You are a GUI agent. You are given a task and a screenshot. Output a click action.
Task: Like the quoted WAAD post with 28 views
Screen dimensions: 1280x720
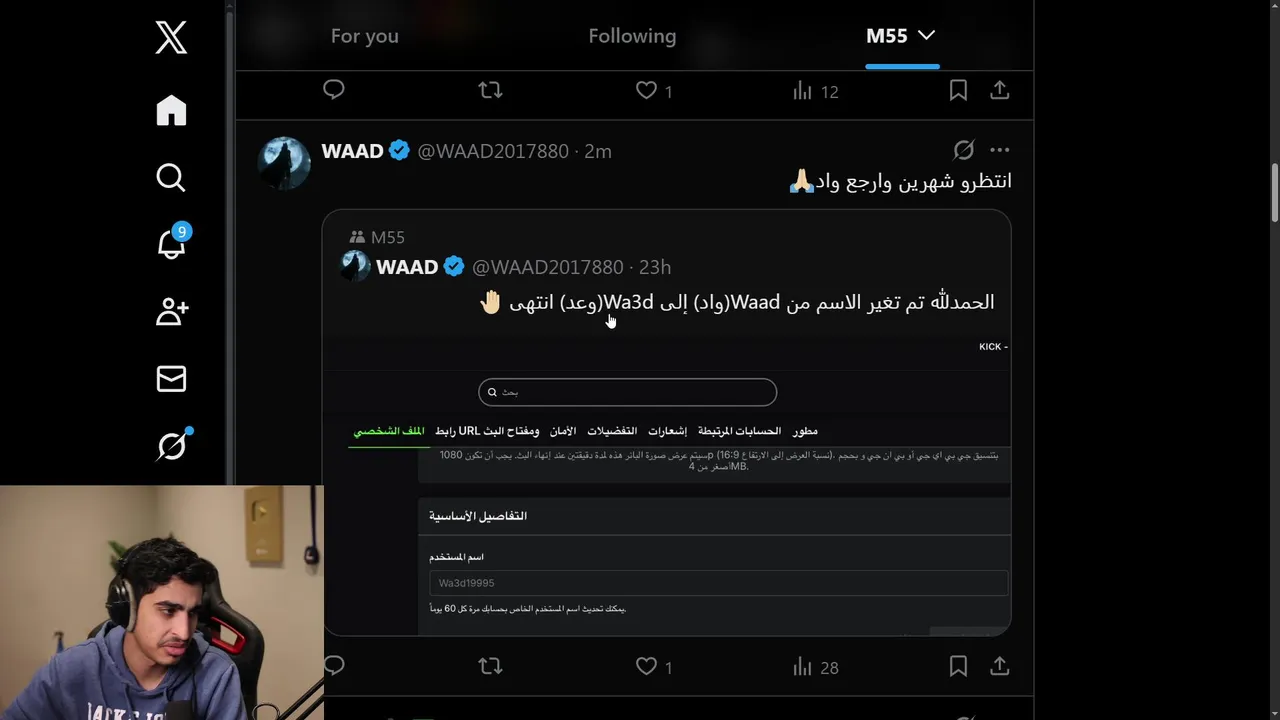646,666
